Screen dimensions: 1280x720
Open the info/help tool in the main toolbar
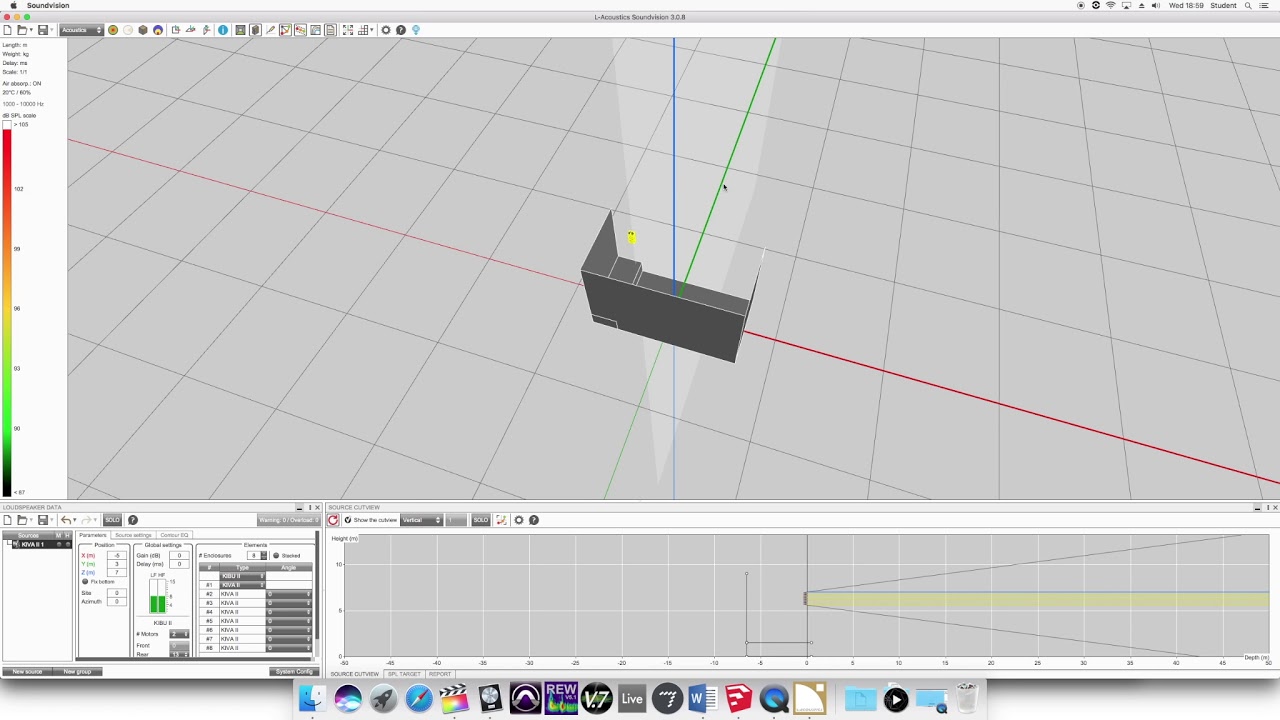point(222,30)
